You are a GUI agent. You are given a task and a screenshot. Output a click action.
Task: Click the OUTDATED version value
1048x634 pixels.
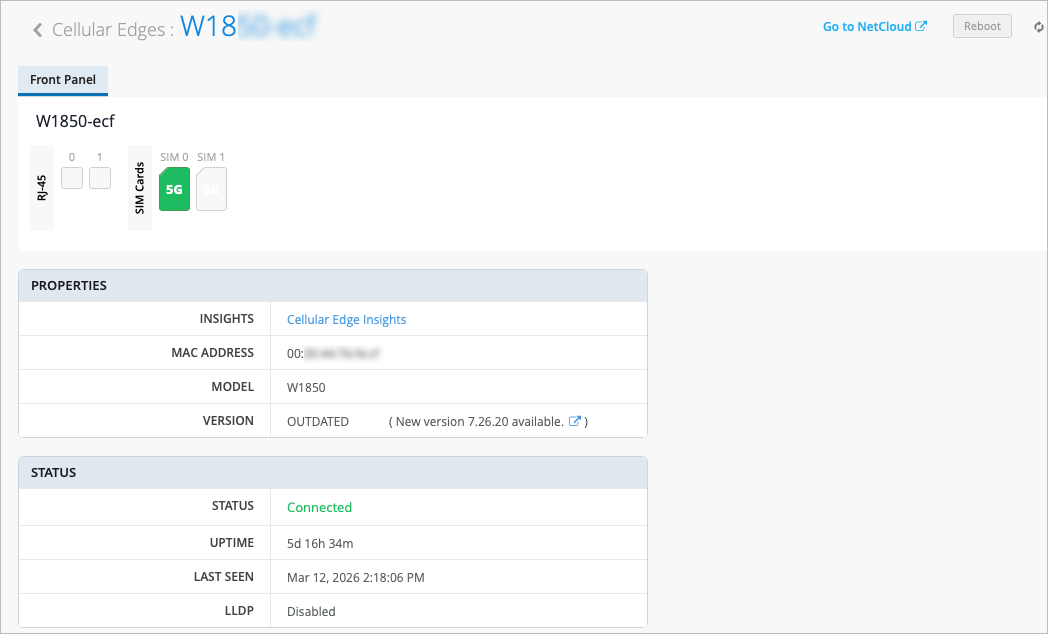pyautogui.click(x=317, y=422)
